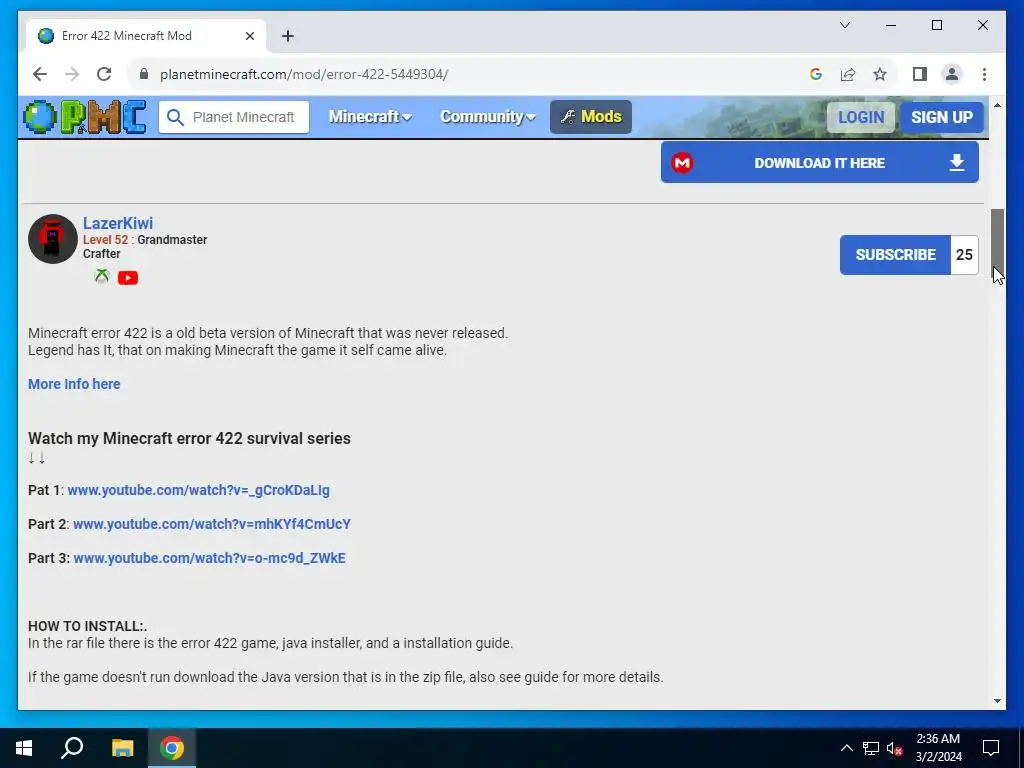Click the browser address bar URL
Image resolution: width=1024 pixels, height=768 pixels.
(304, 74)
